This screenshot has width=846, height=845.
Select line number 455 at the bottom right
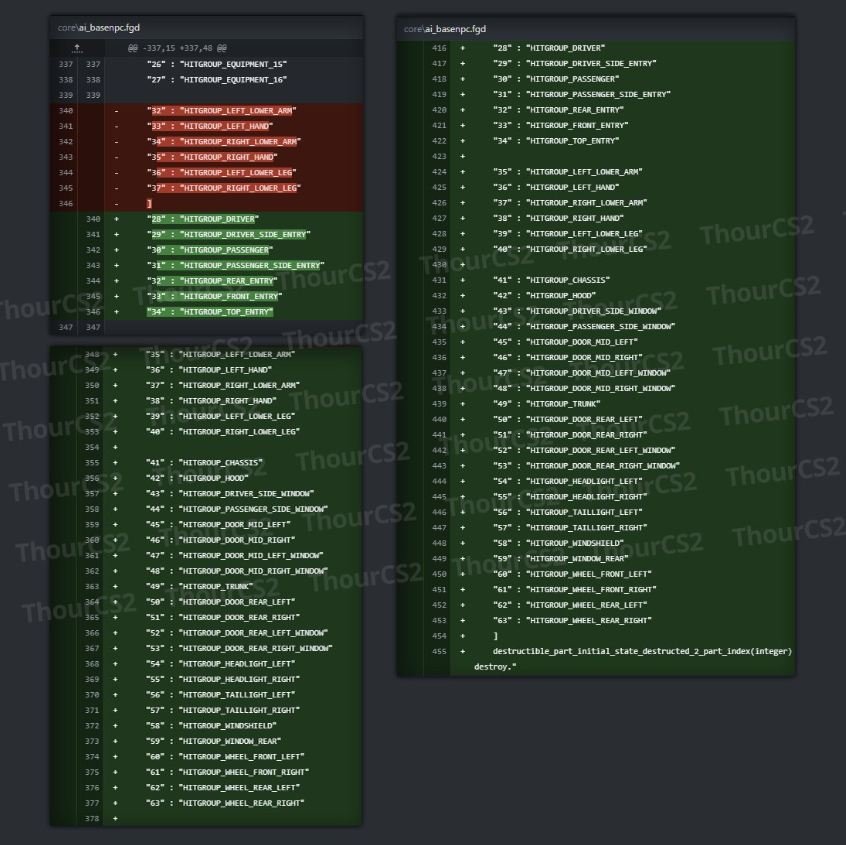point(439,651)
